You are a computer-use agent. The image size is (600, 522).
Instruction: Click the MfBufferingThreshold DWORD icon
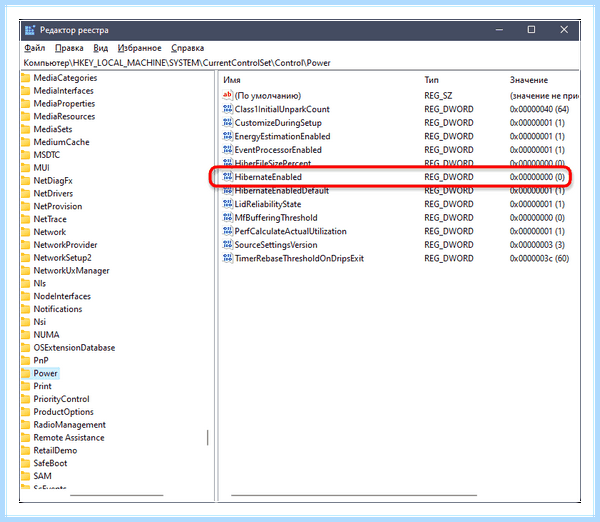227,217
